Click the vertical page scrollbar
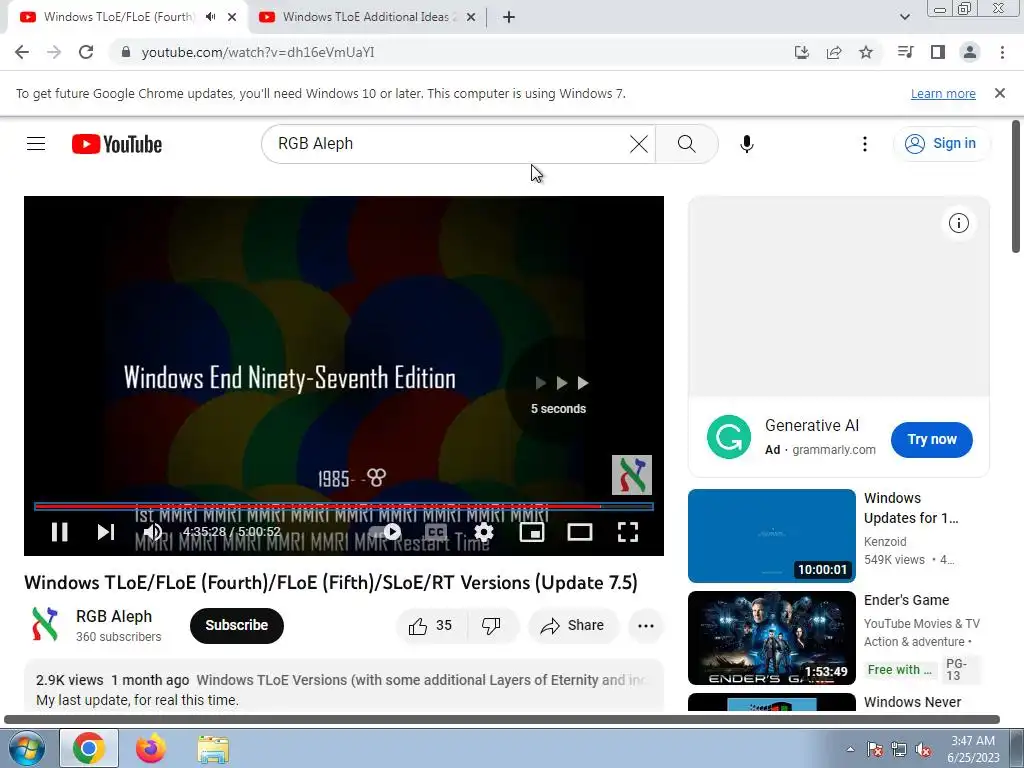Image resolution: width=1024 pixels, height=768 pixels. point(1016,185)
